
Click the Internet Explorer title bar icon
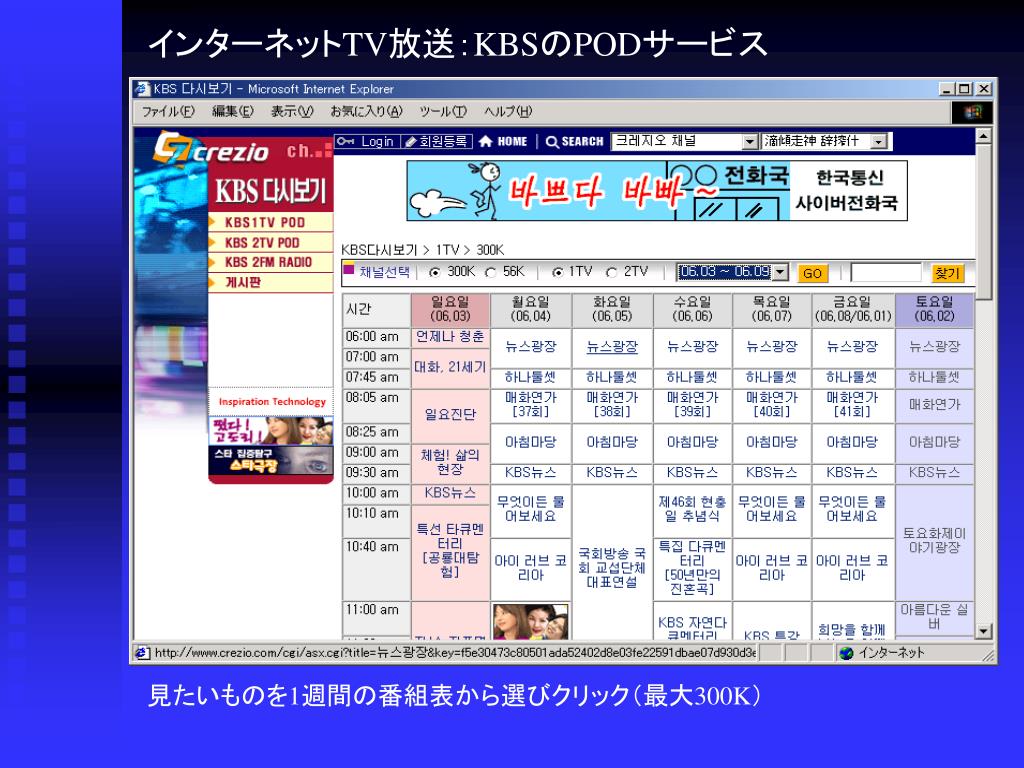point(142,89)
